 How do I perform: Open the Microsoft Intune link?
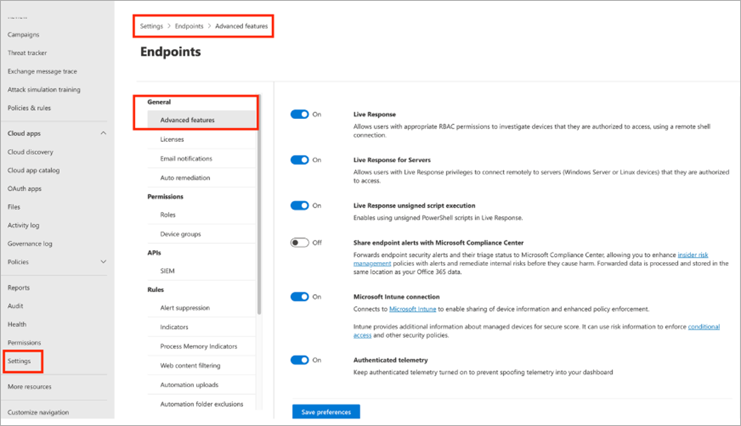tap(410, 309)
